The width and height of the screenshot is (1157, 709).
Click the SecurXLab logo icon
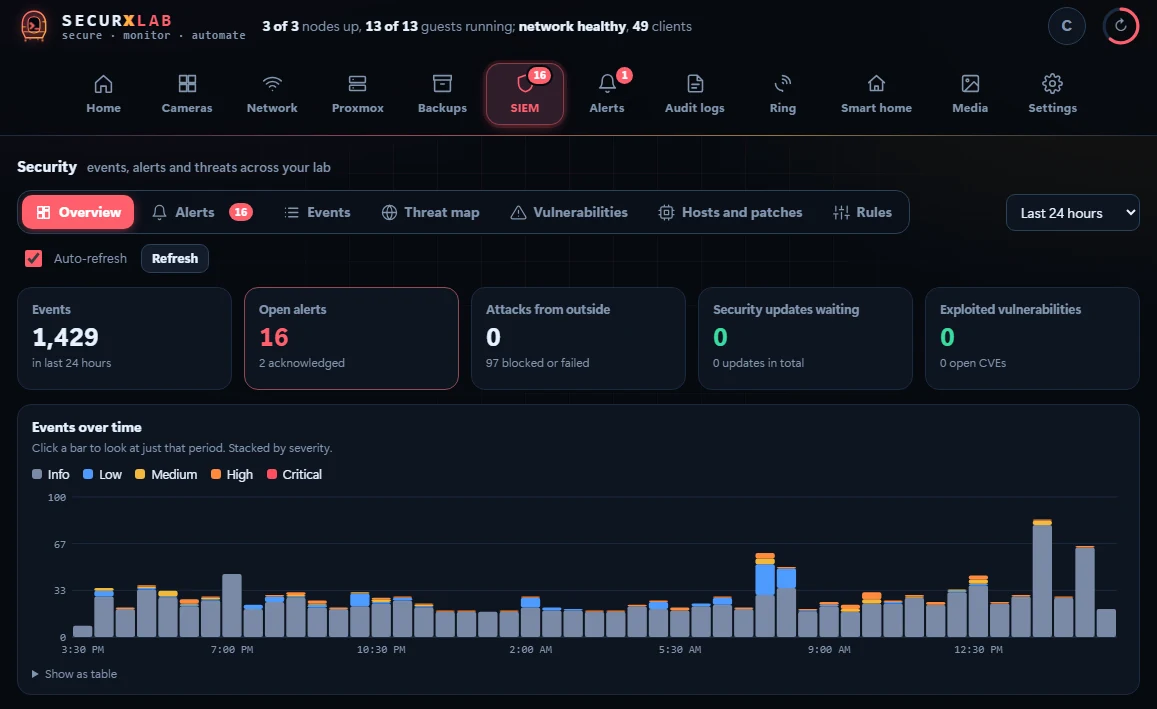pos(34,26)
